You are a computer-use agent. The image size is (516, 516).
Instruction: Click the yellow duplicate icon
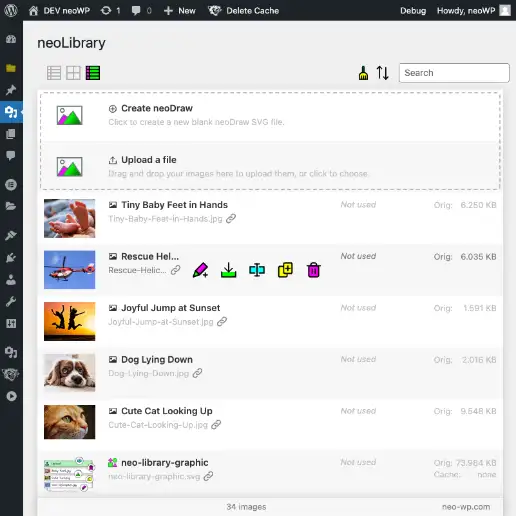point(285,270)
